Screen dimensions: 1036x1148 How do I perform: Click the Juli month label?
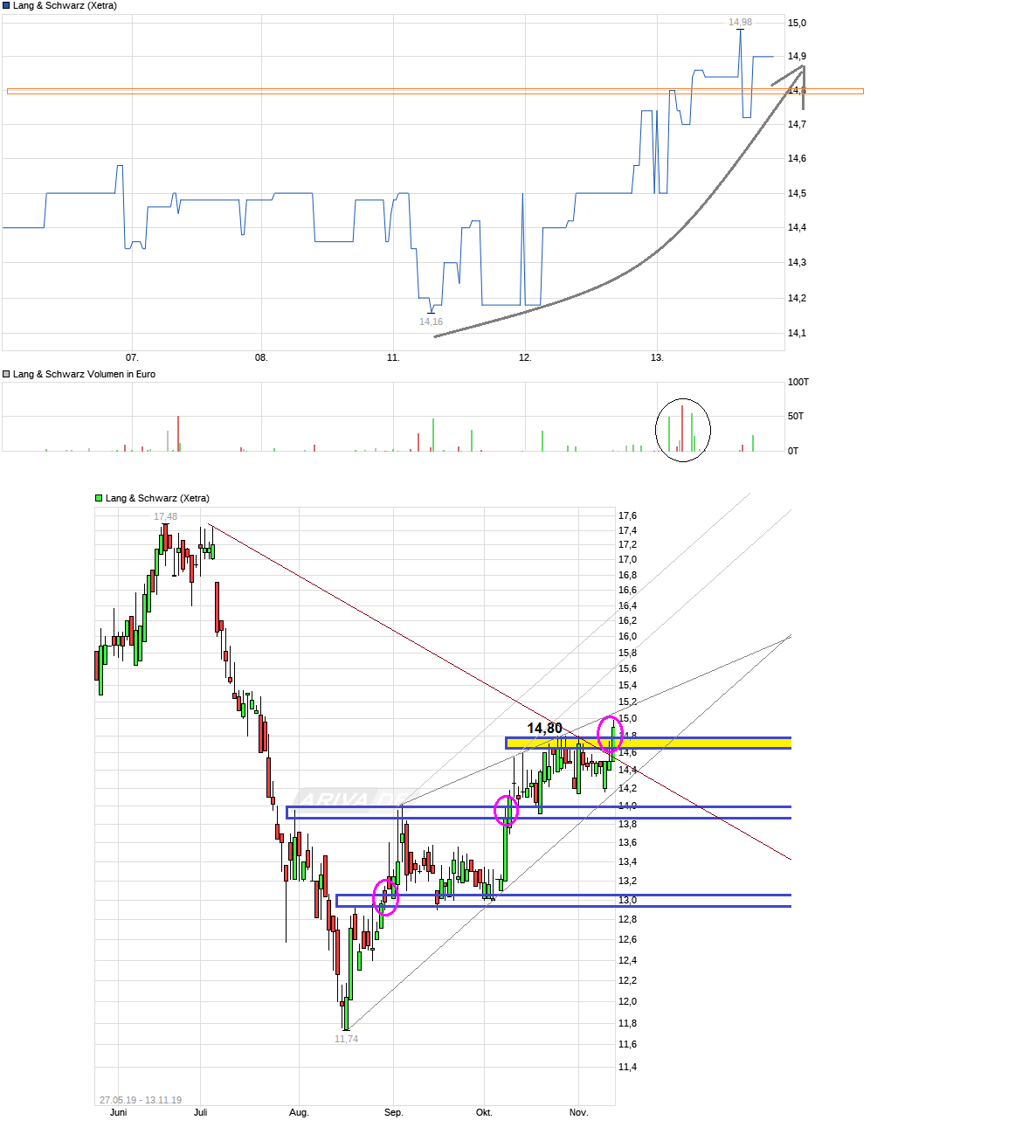[201, 1112]
